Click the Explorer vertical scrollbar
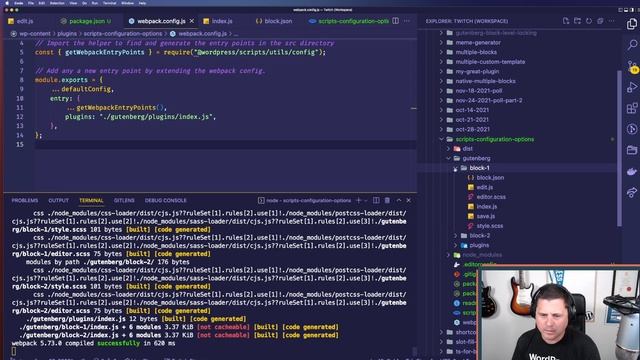 (619, 149)
